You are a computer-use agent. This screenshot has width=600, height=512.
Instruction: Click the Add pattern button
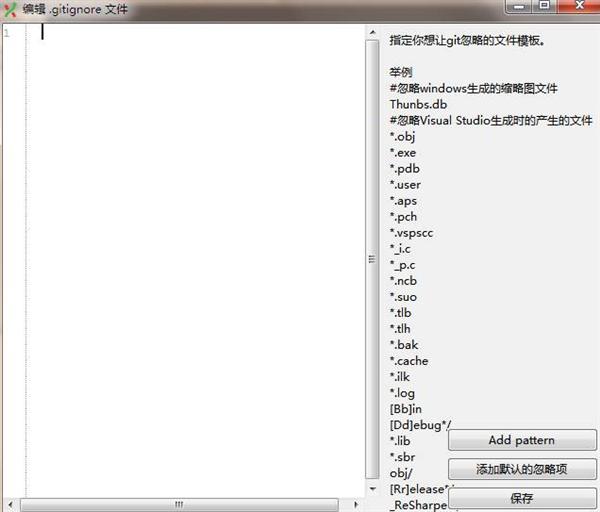point(522,440)
